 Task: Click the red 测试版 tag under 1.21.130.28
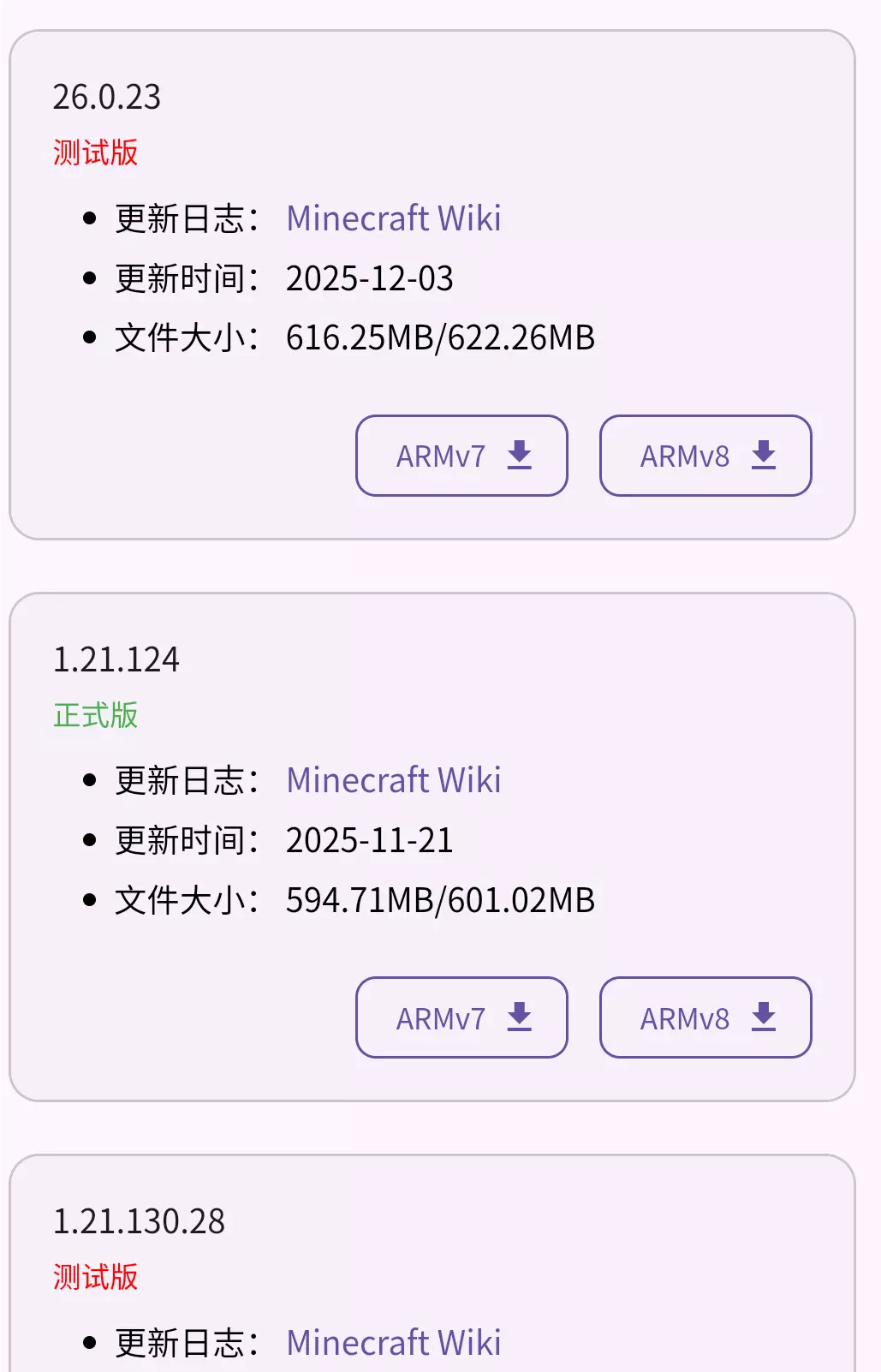(95, 1277)
